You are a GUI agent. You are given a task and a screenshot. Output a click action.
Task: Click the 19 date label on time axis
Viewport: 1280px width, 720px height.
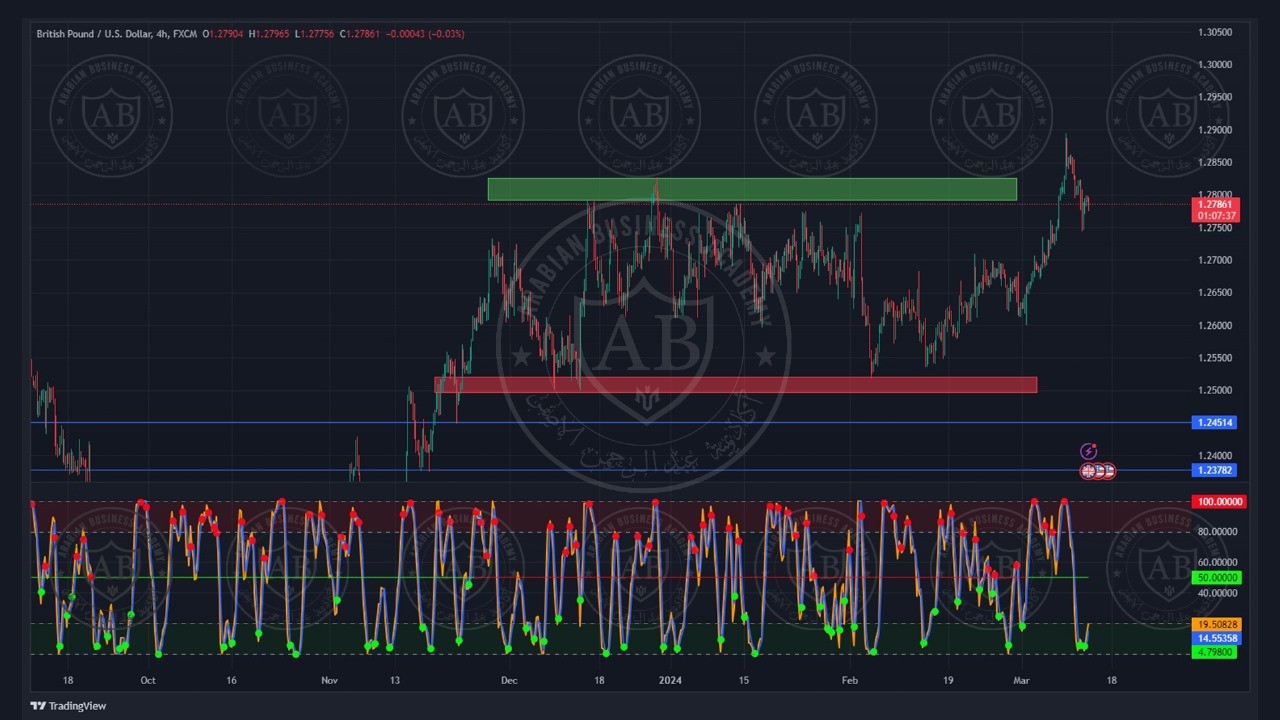coord(948,680)
